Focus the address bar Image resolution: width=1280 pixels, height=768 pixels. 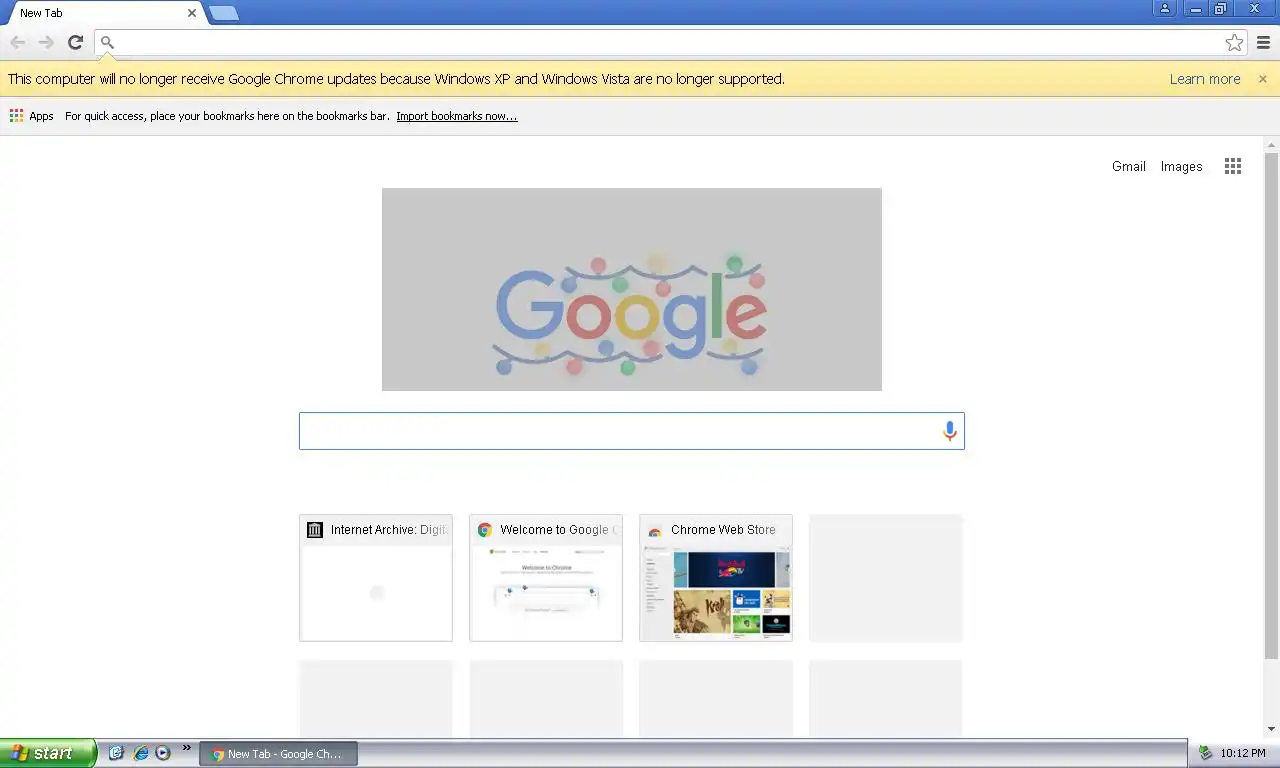click(670, 42)
